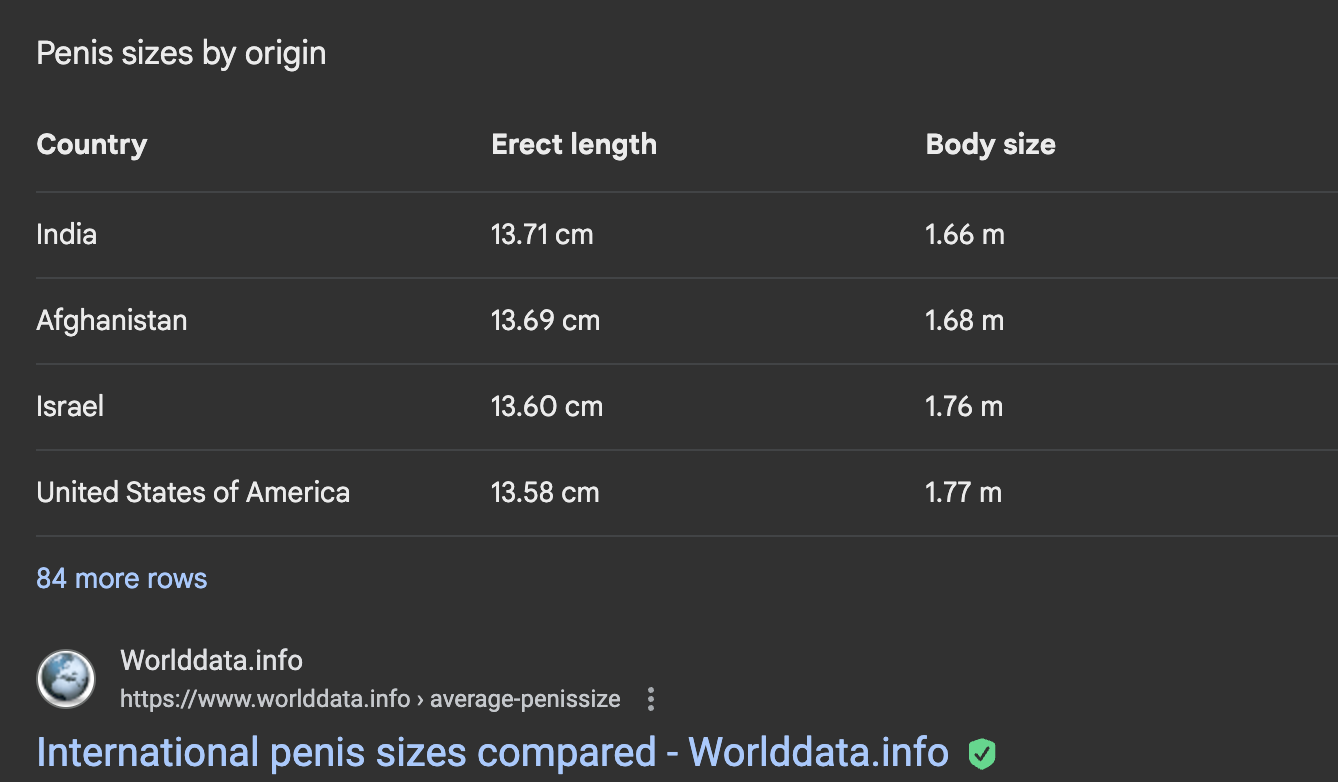Click the Worlddata.info globe favicon
The image size is (1338, 782).
(x=66, y=679)
